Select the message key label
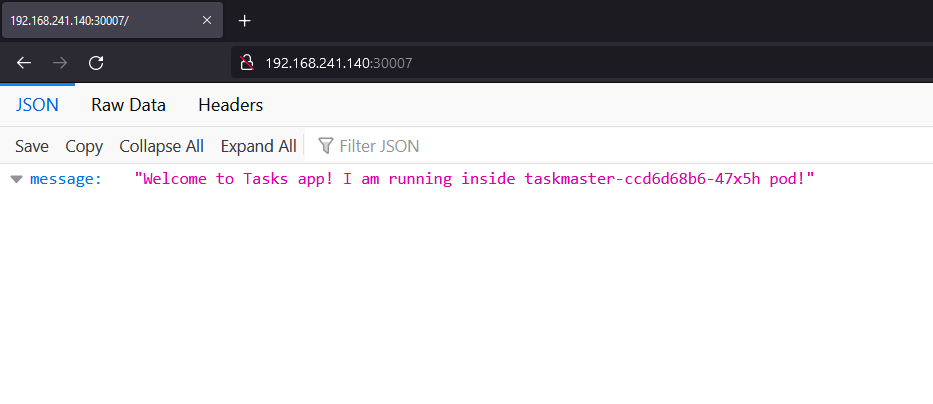 point(66,179)
